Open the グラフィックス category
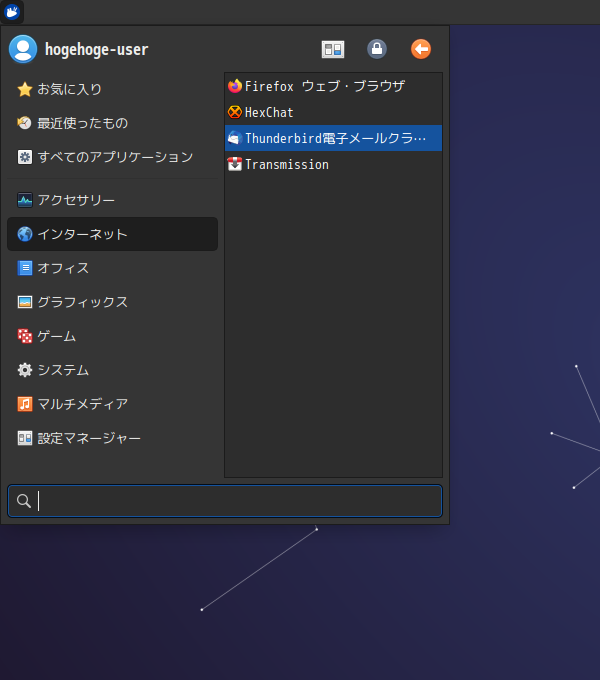This screenshot has height=680, width=600. [x=112, y=302]
